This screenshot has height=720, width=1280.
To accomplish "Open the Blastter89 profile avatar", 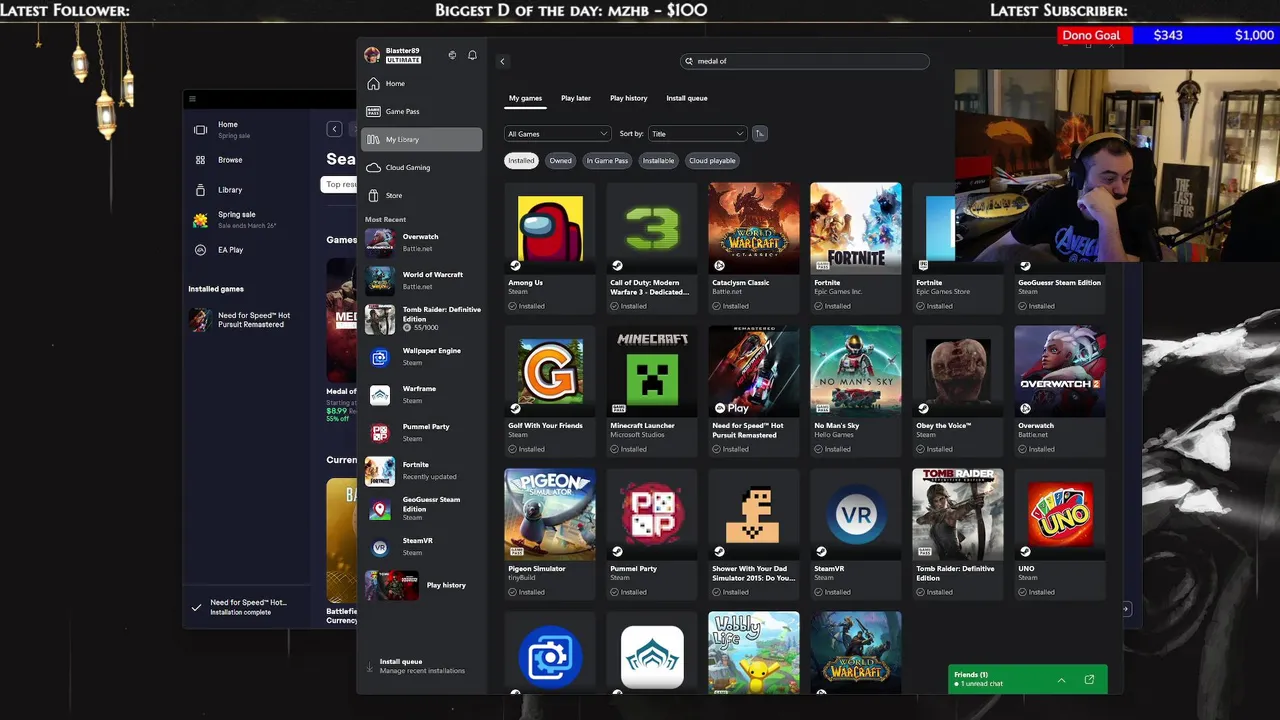I will 372,55.
